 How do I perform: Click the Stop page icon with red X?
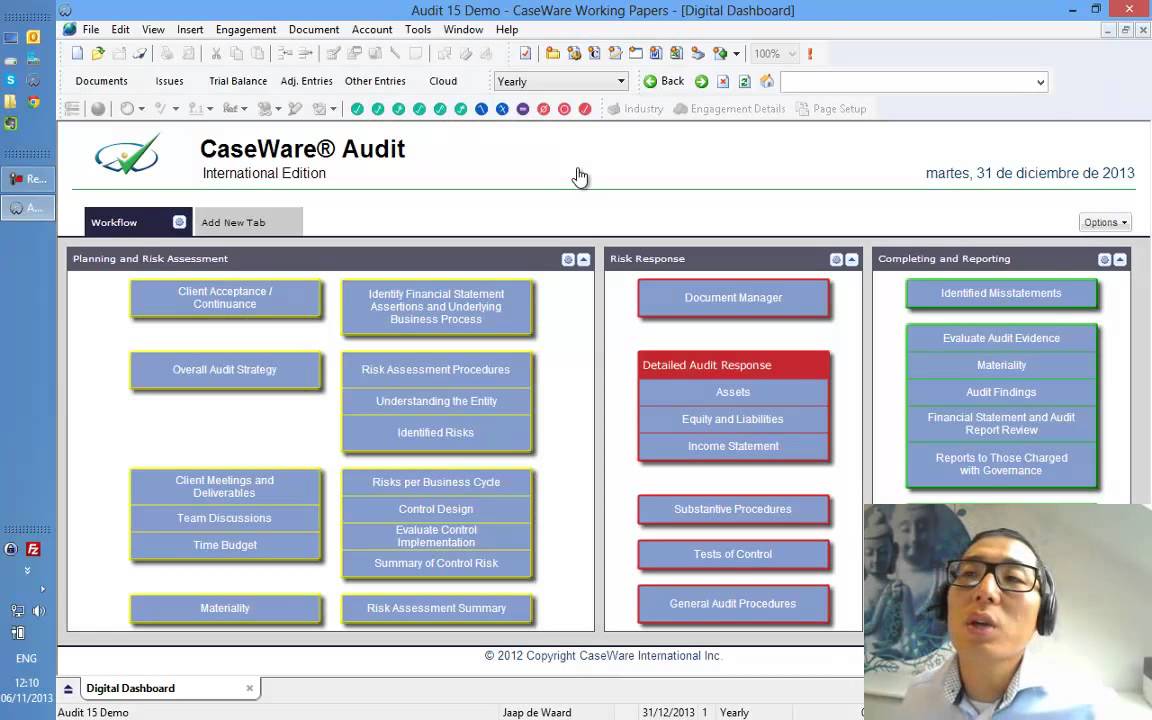pos(723,82)
